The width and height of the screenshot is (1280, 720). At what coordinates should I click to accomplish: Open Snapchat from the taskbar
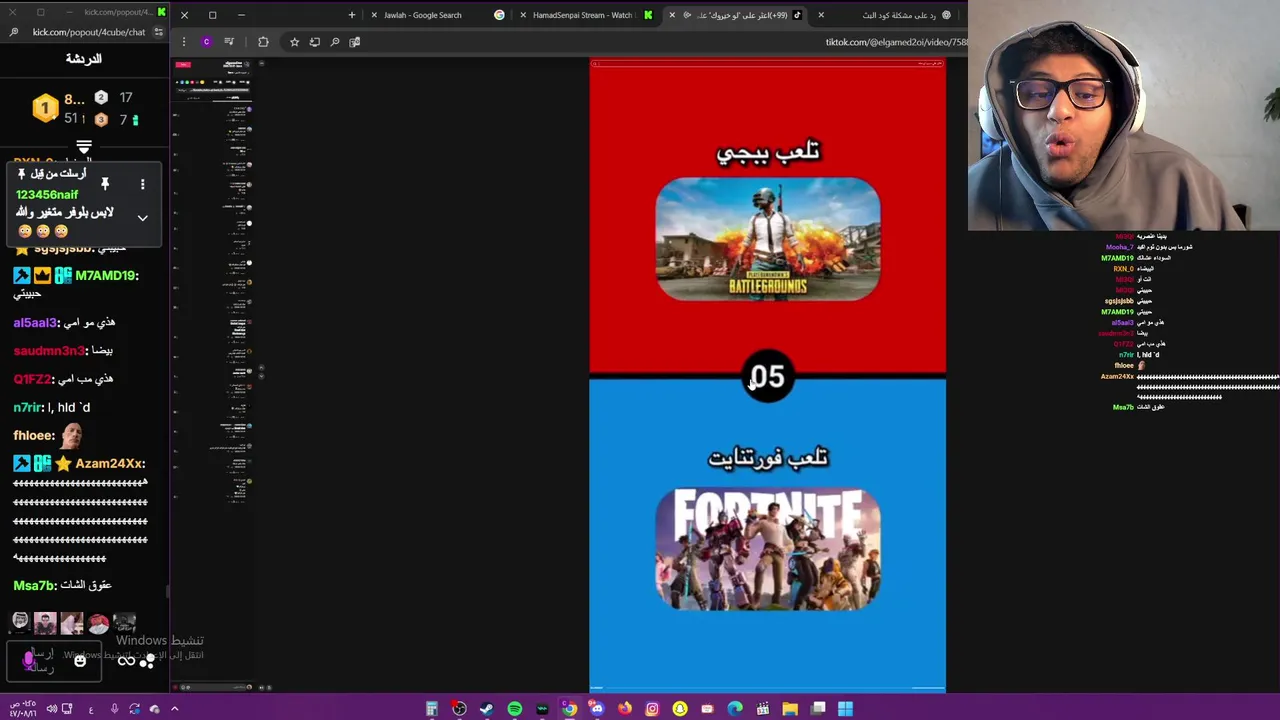[680, 709]
